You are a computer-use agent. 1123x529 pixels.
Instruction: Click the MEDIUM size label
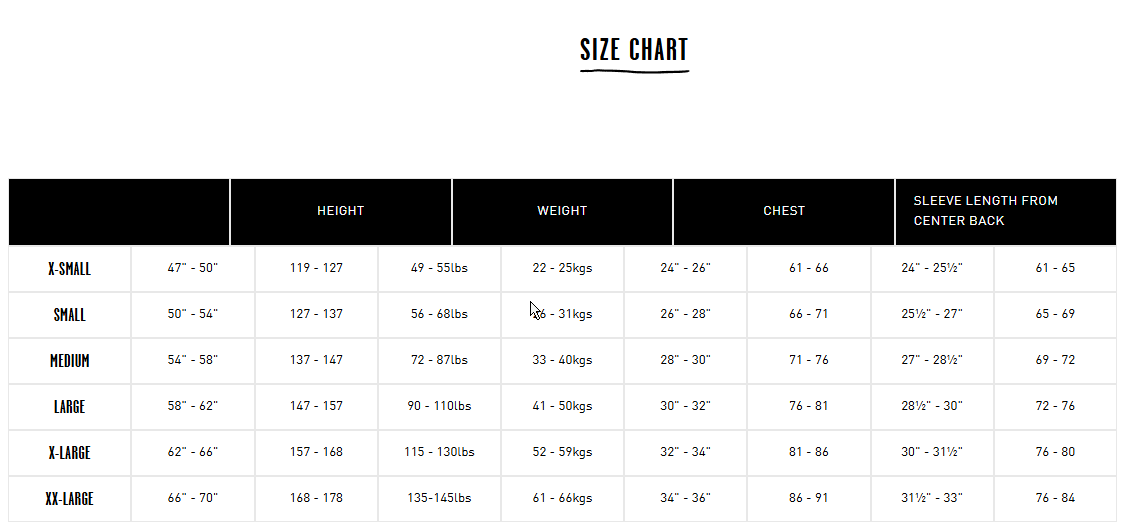click(x=69, y=361)
